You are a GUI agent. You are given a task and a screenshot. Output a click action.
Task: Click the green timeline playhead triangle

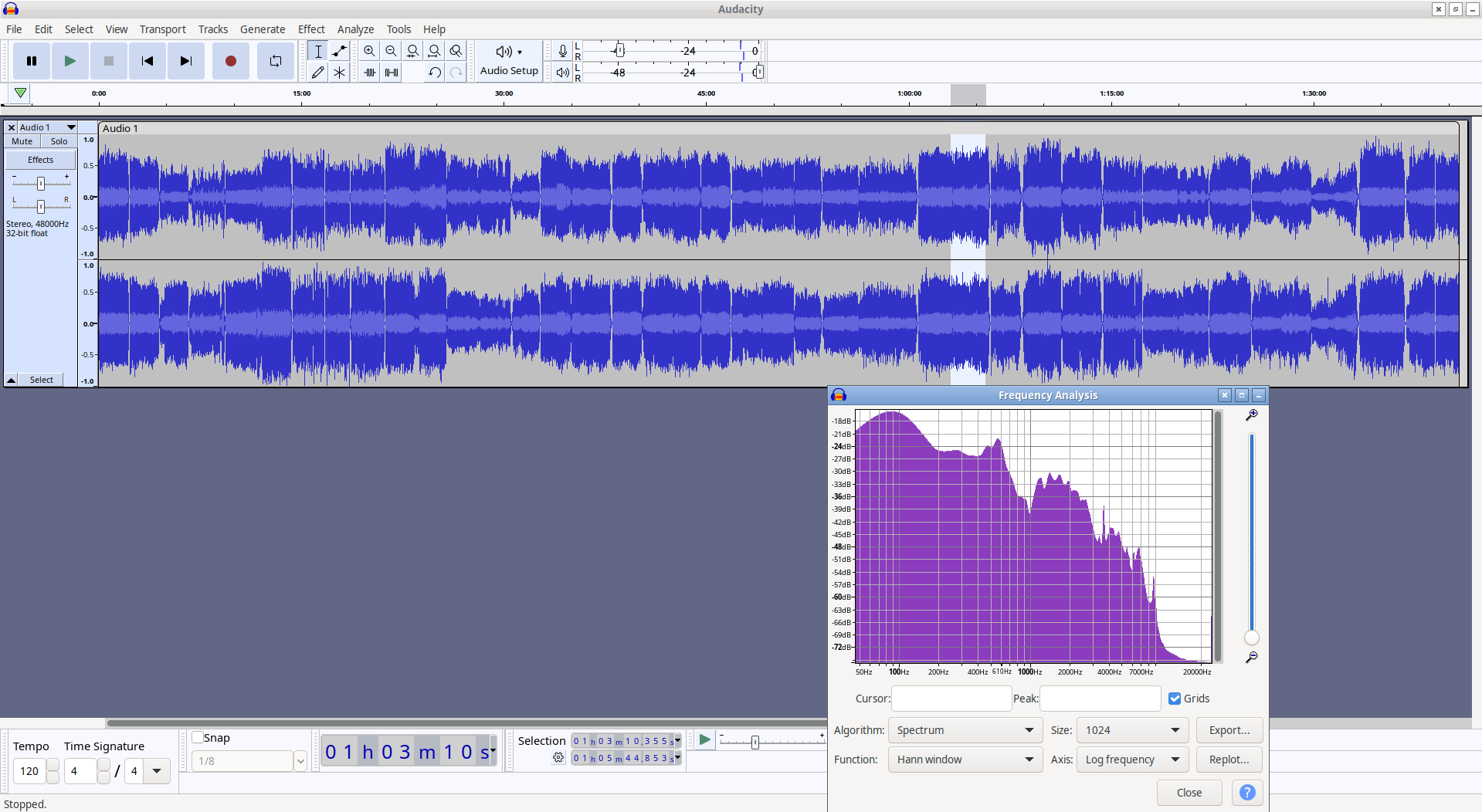tap(21, 93)
